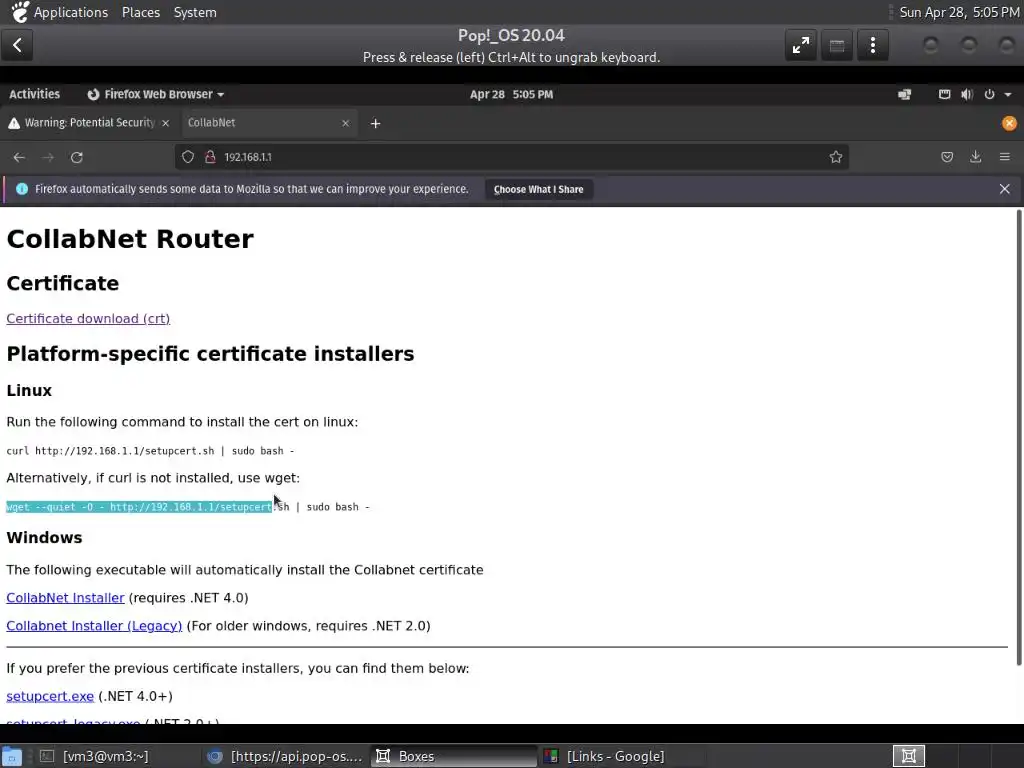Switch to https://api.pop-os taskbar window
Screen dimensions: 1024x768
coord(285,756)
